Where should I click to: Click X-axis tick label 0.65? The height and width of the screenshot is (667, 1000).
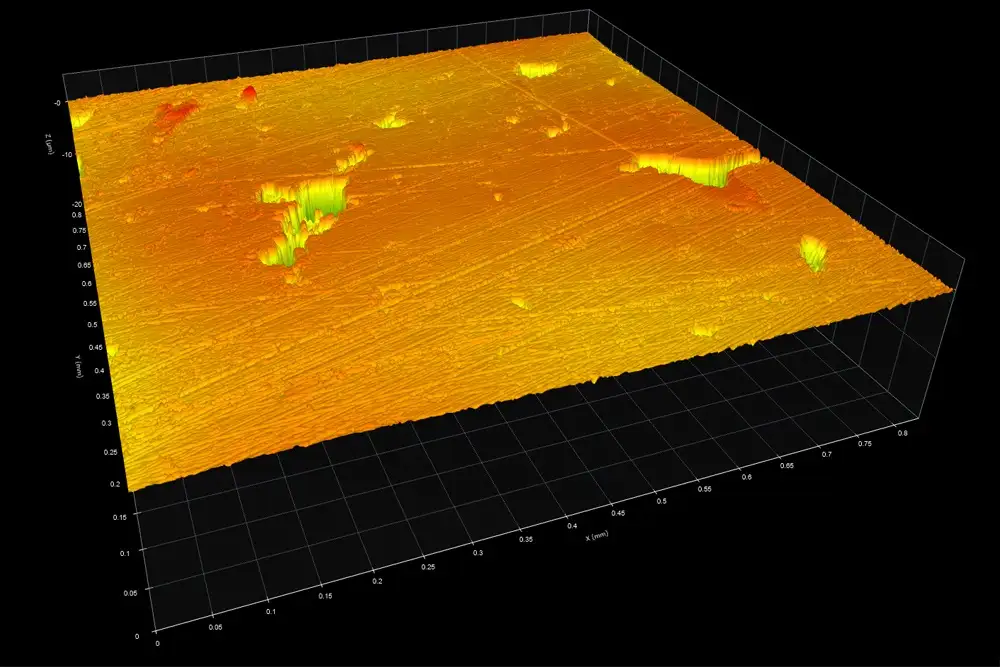tap(786, 465)
